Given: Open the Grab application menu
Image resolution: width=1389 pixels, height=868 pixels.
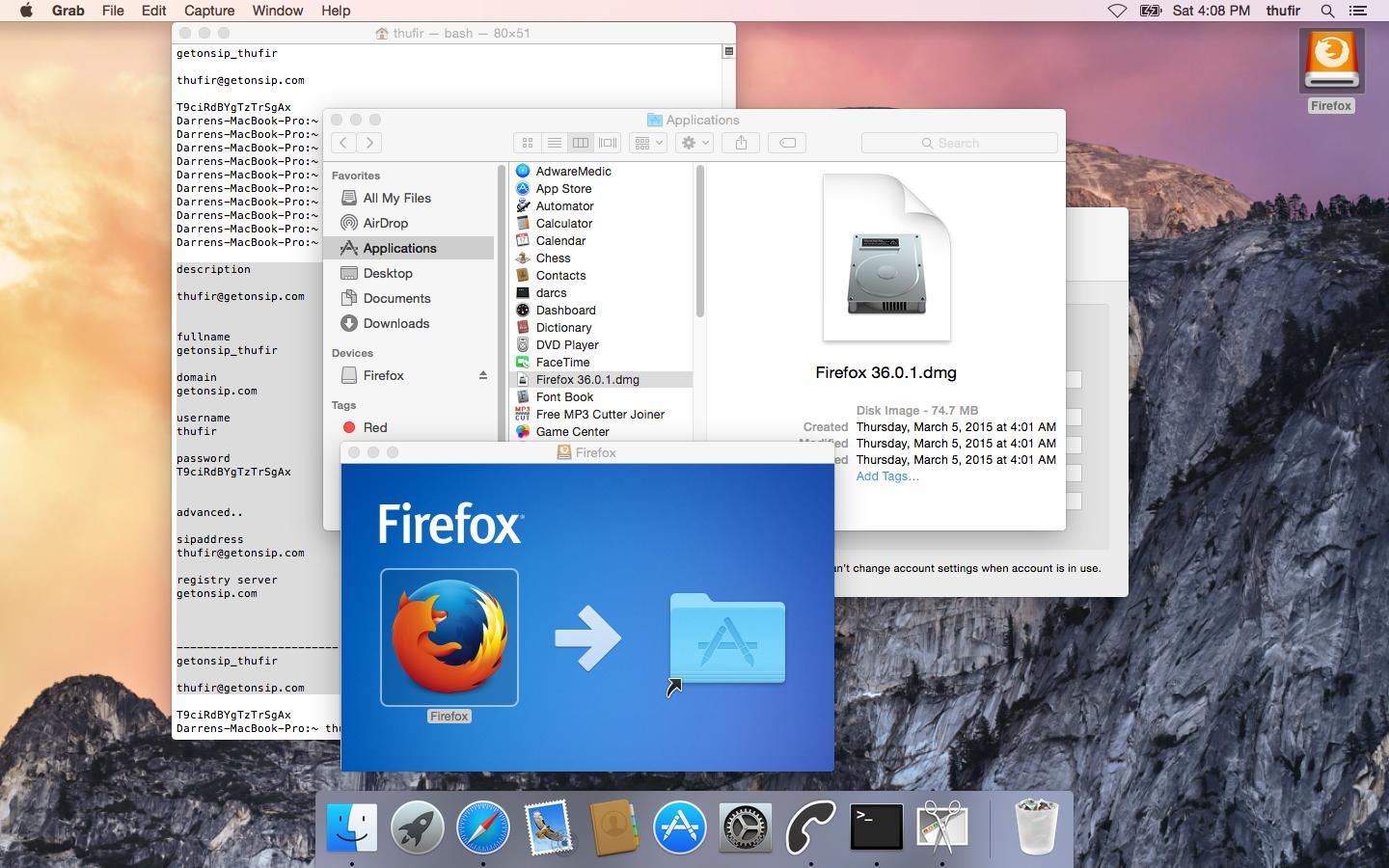Looking at the screenshot, I should pyautogui.click(x=68, y=11).
